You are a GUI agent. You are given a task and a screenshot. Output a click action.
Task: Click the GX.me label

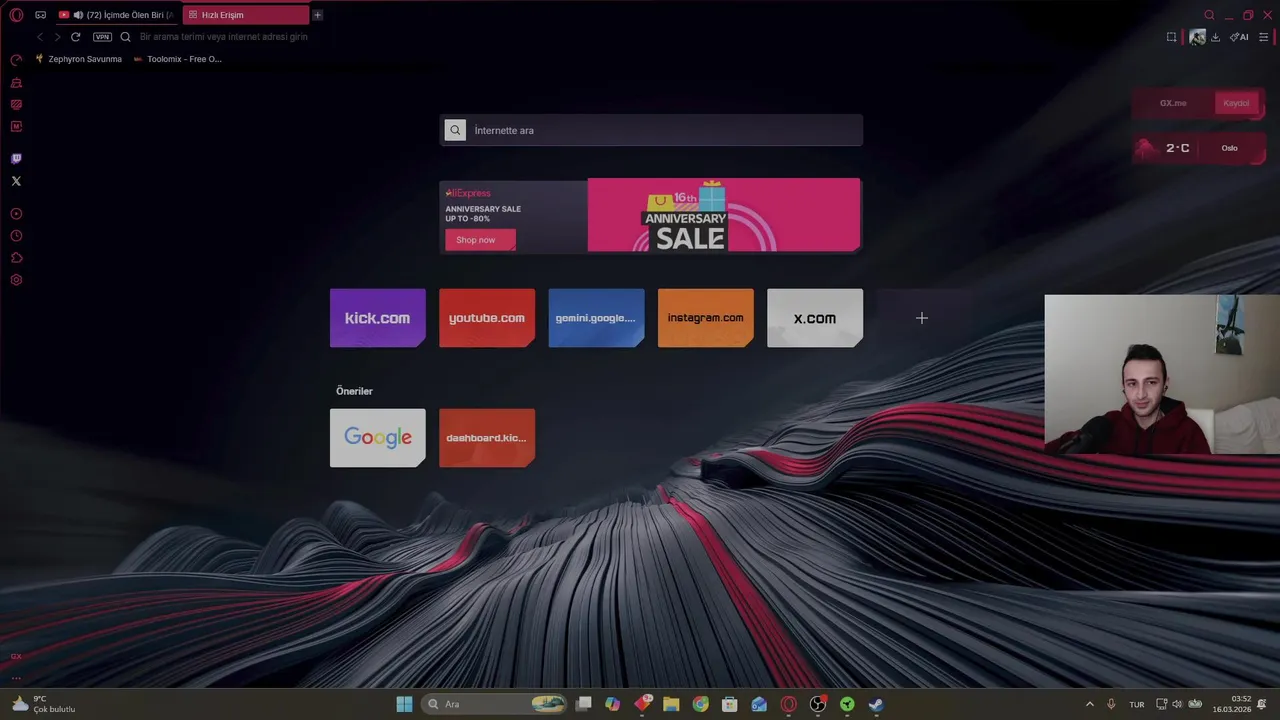(x=1173, y=103)
